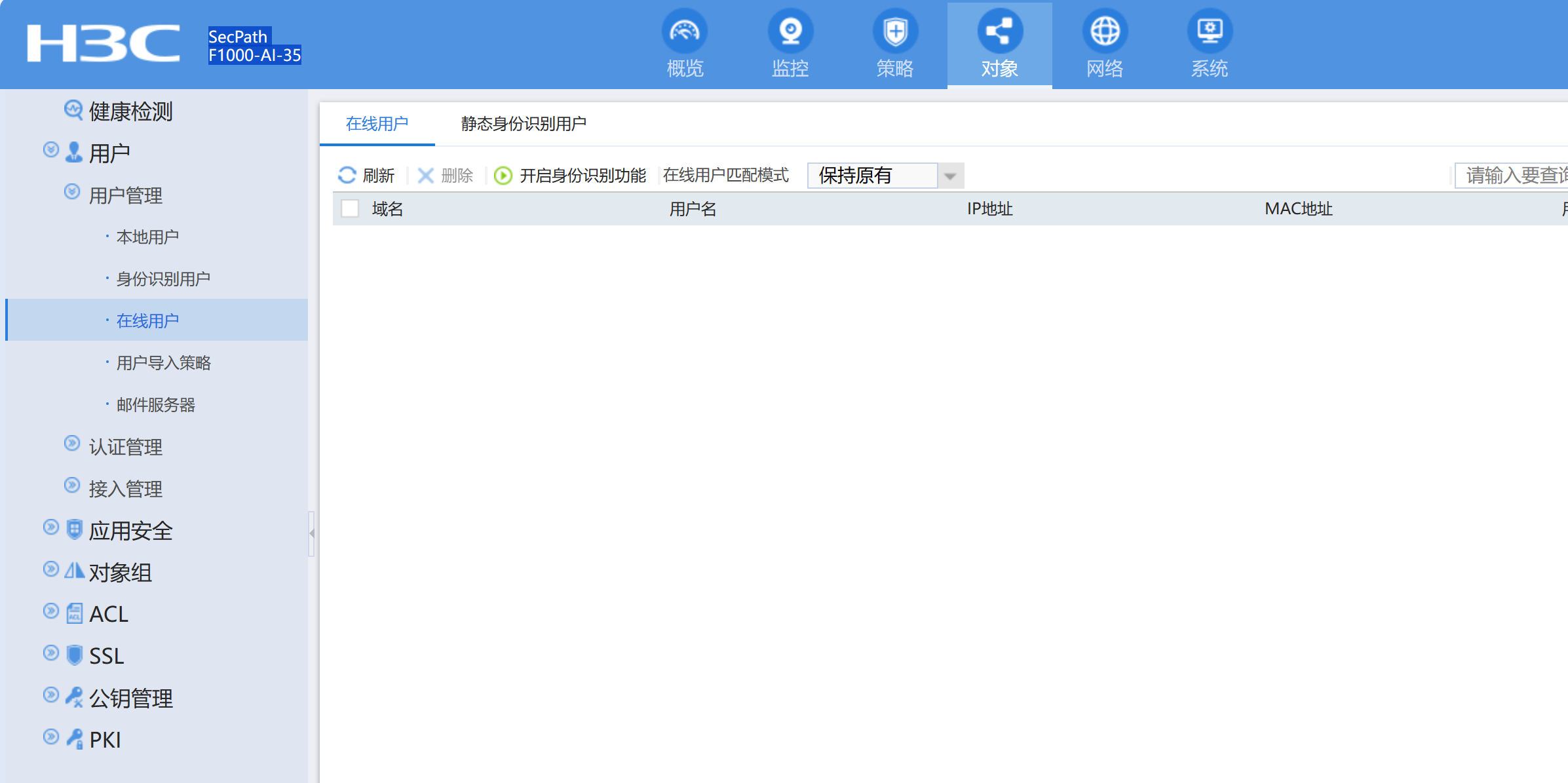Open the 监控 monitoring icon
This screenshot has width=1568, height=783.
coord(790,31)
